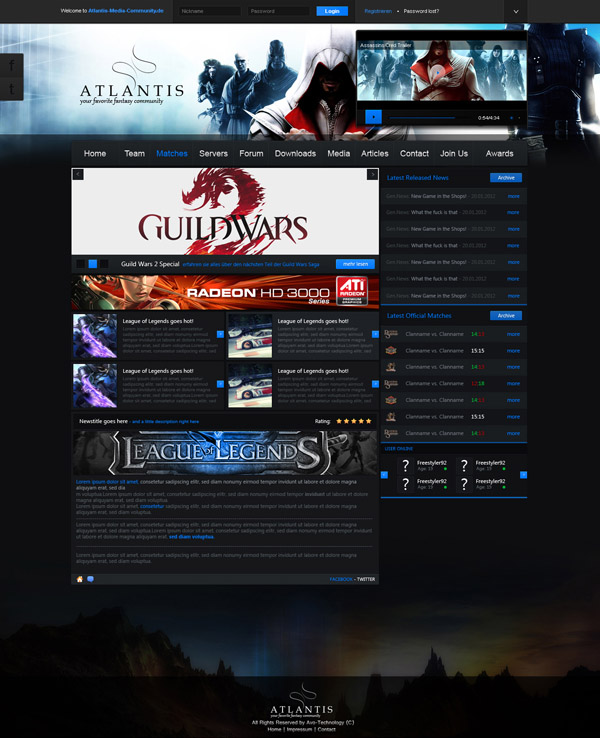This screenshot has height=738, width=600.
Task: Open the Join Us menu item
Action: [x=454, y=153]
